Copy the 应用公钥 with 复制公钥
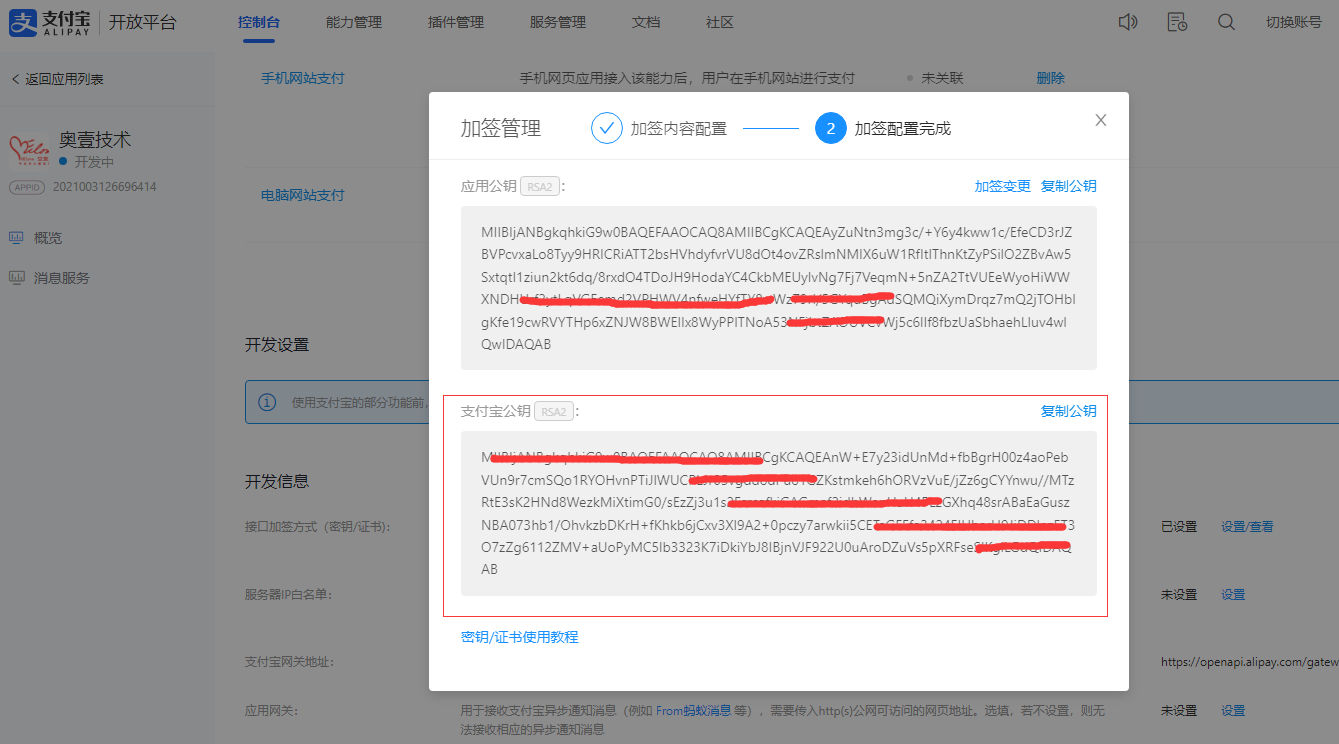Viewport: 1339px width, 744px height. [1069, 186]
